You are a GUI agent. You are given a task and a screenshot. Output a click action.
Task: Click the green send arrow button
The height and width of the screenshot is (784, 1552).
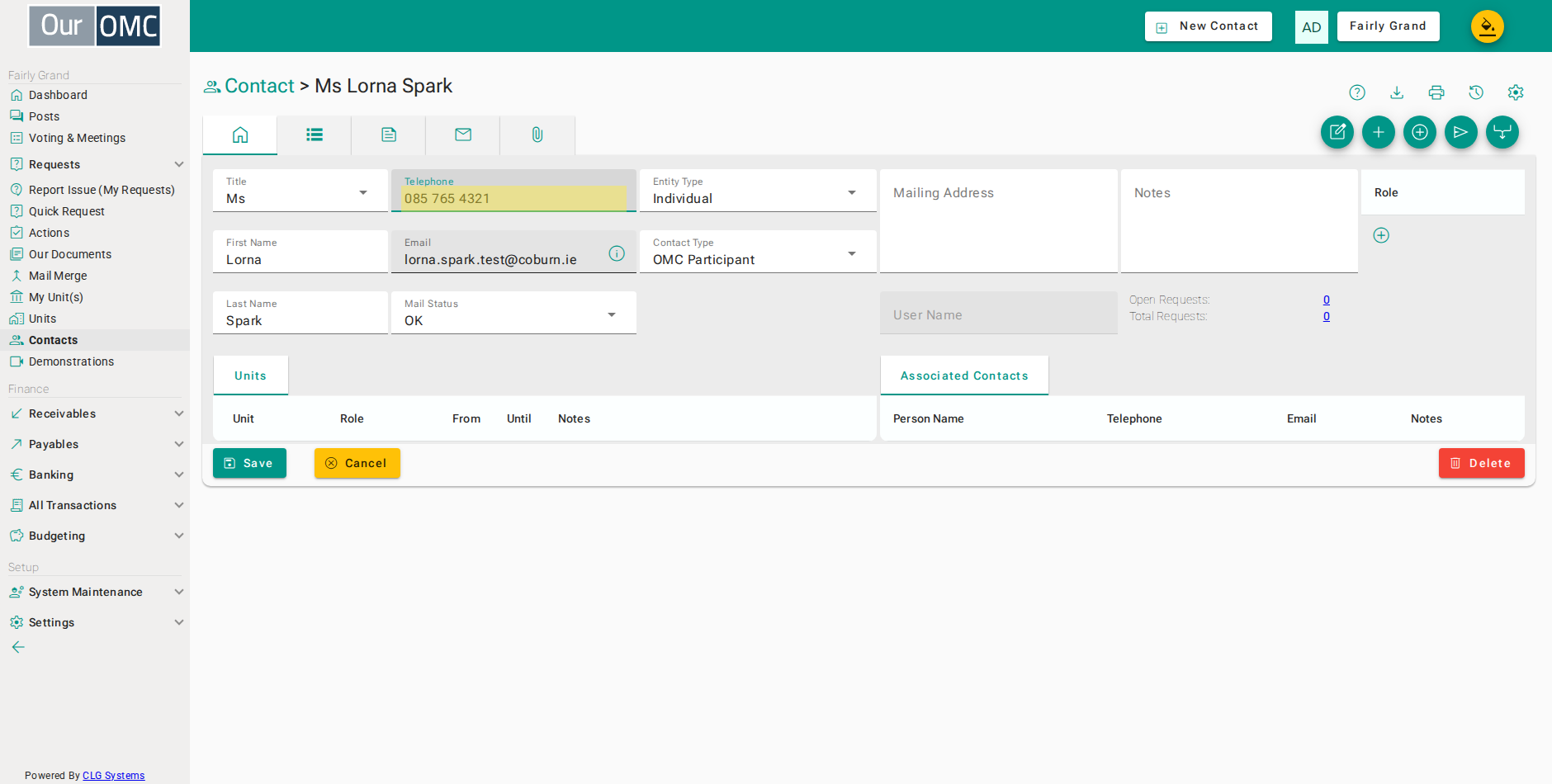[1461, 132]
